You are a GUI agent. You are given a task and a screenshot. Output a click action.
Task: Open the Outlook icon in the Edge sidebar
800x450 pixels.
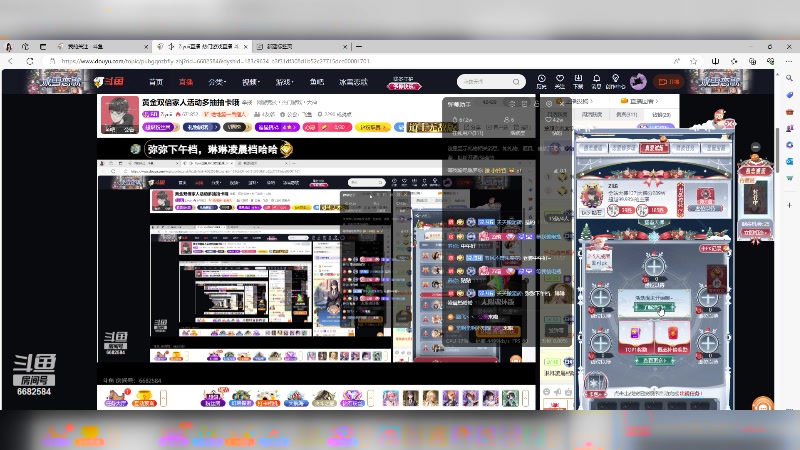tap(789, 161)
